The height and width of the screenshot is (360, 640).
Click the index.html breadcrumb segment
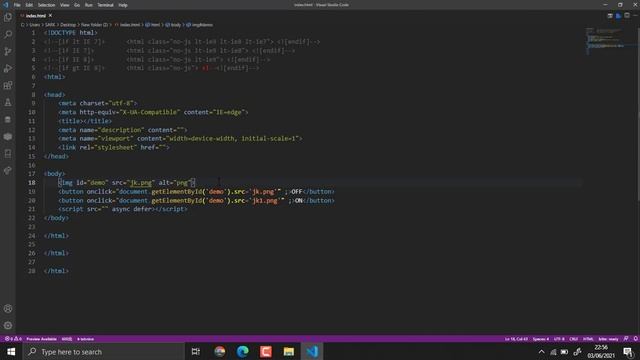click(x=130, y=25)
